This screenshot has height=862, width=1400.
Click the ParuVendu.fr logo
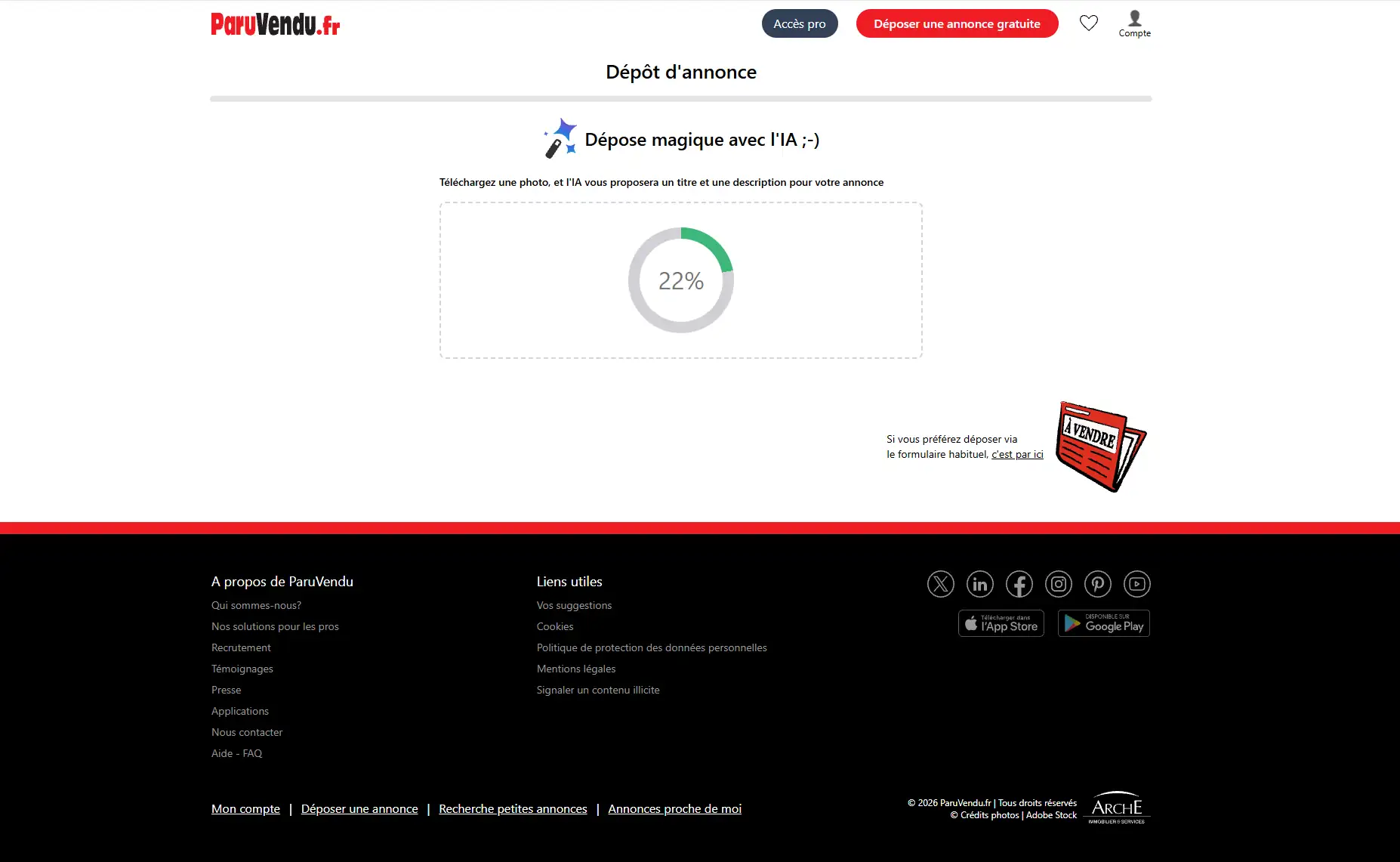click(275, 24)
